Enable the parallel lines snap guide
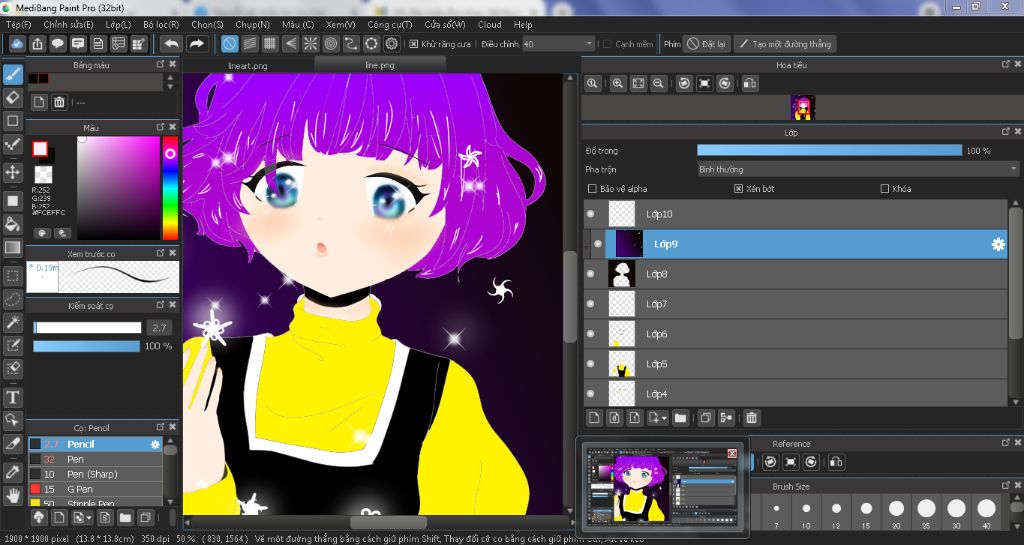 [249, 44]
